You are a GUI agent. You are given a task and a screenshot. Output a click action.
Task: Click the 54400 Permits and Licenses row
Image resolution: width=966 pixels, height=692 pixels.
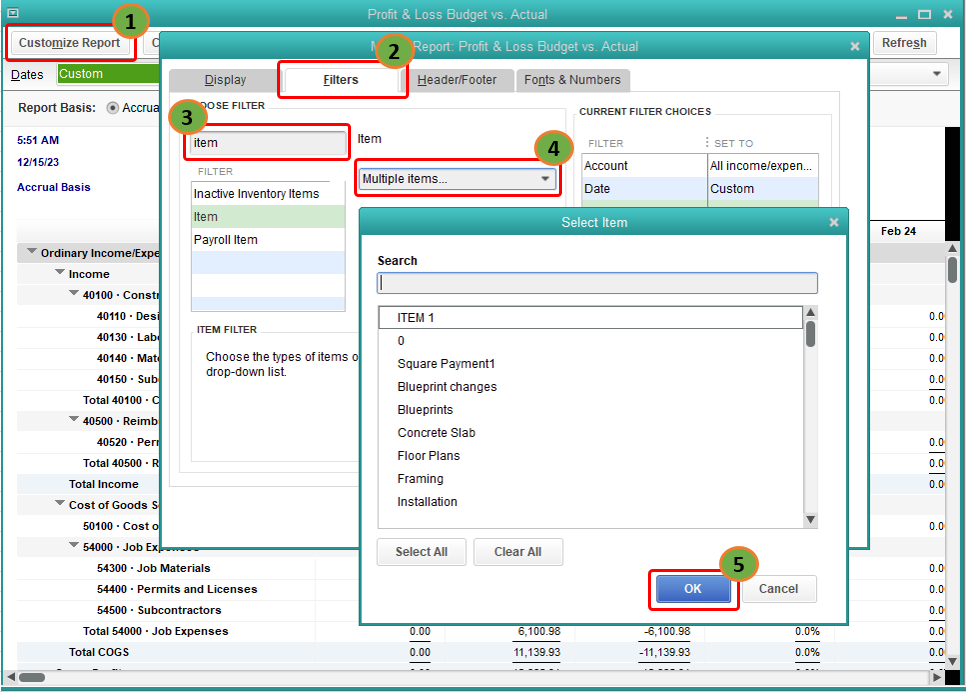(x=177, y=589)
